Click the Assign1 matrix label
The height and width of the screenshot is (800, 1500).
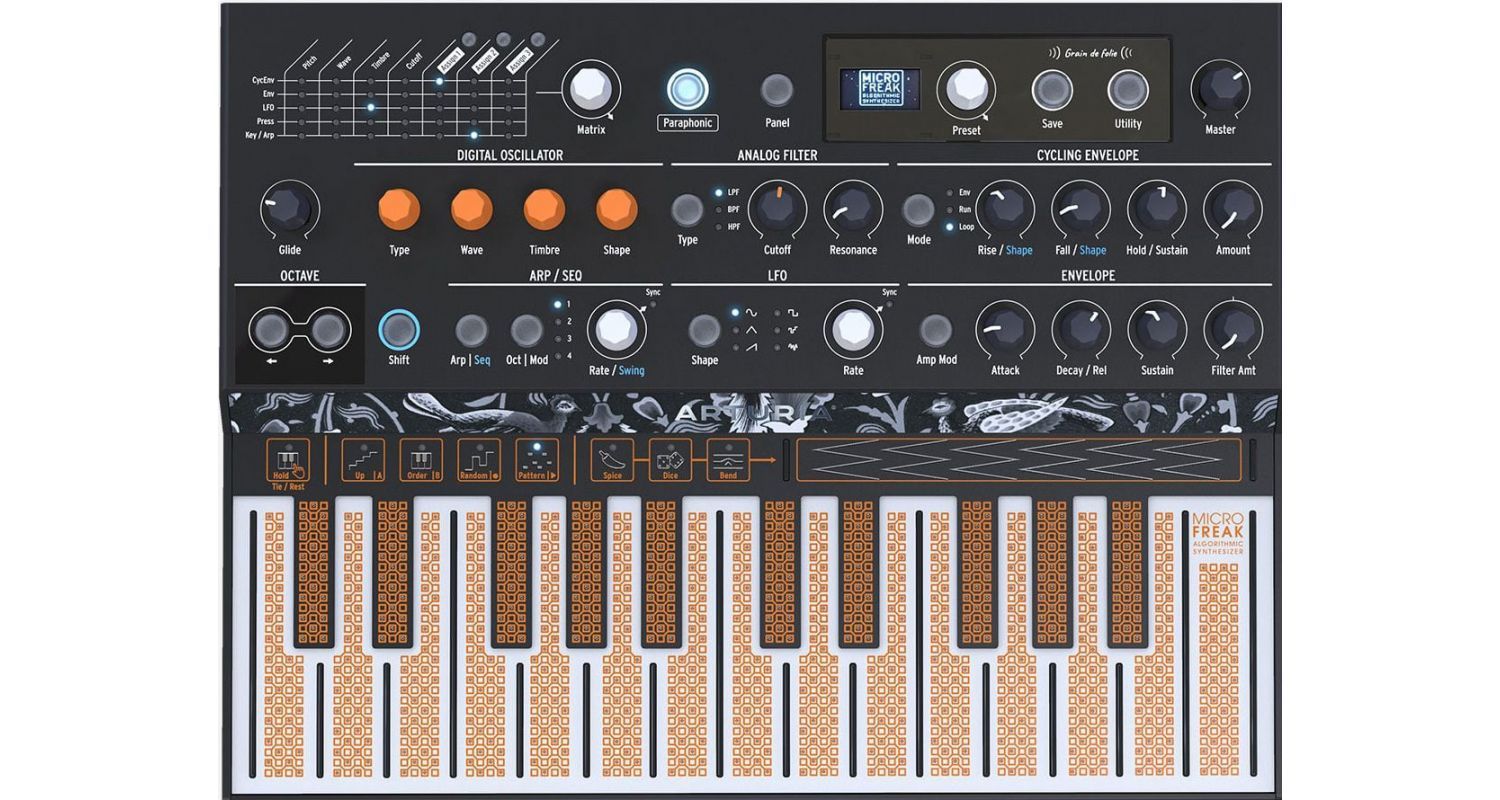[450, 59]
